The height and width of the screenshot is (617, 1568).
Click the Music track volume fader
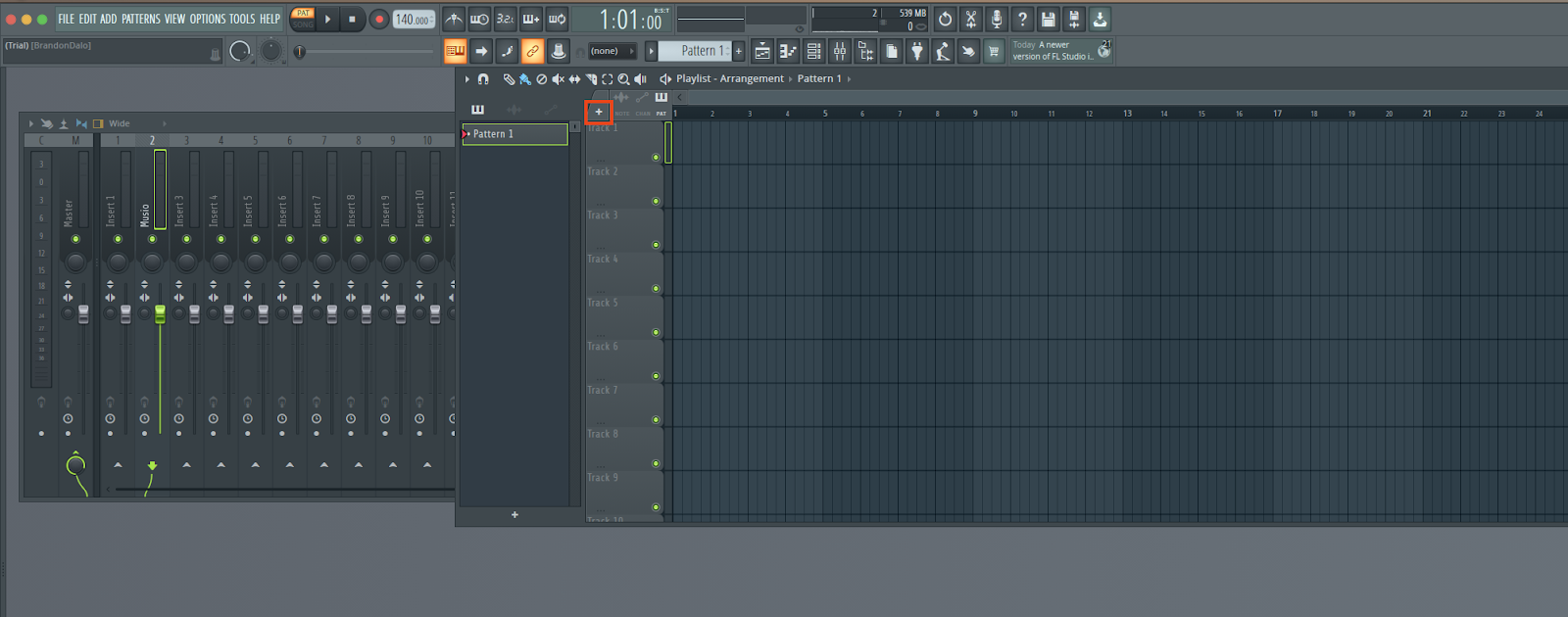160,313
